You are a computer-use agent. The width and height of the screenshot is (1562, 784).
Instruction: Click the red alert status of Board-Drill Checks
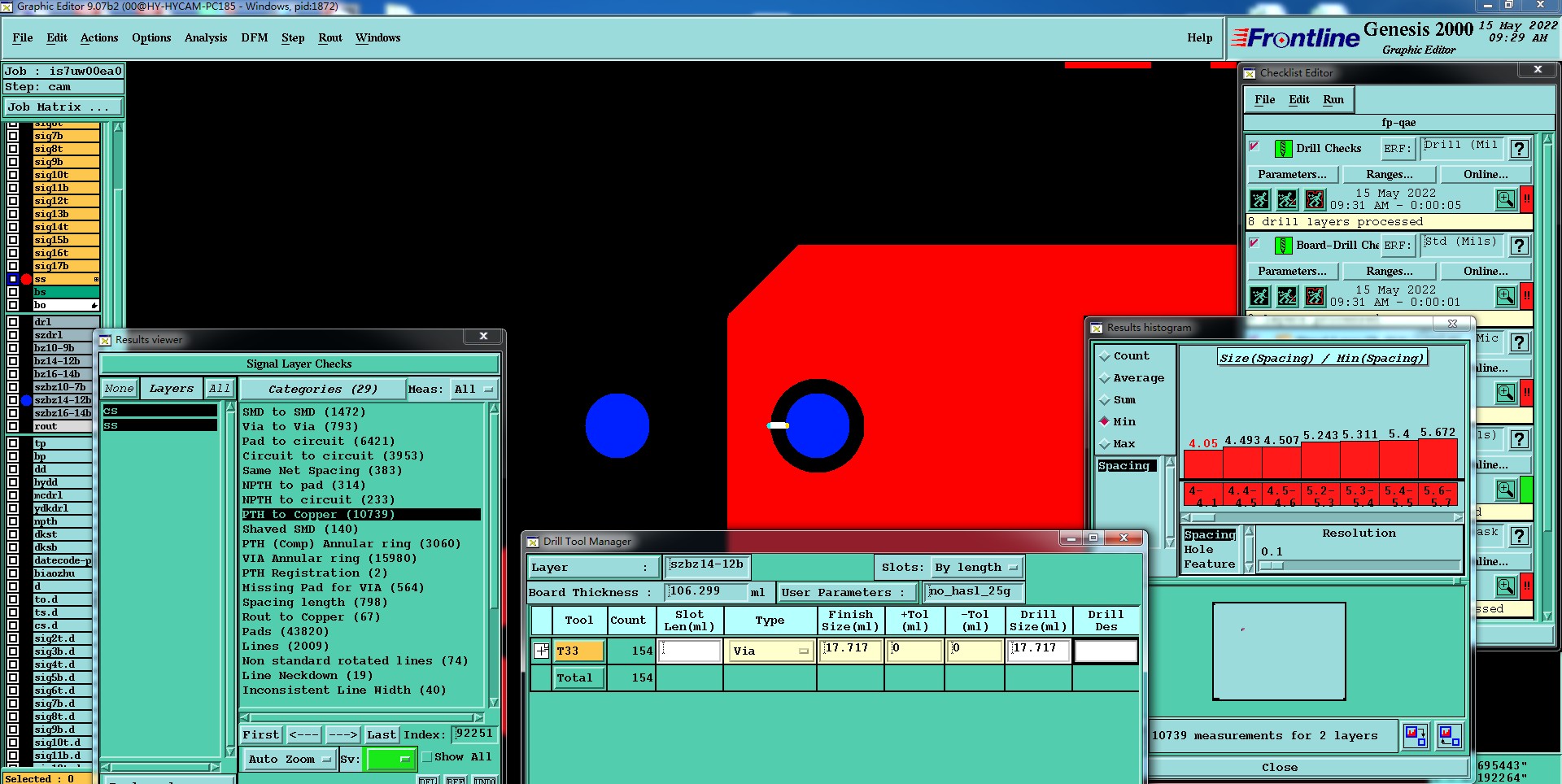[1527, 296]
